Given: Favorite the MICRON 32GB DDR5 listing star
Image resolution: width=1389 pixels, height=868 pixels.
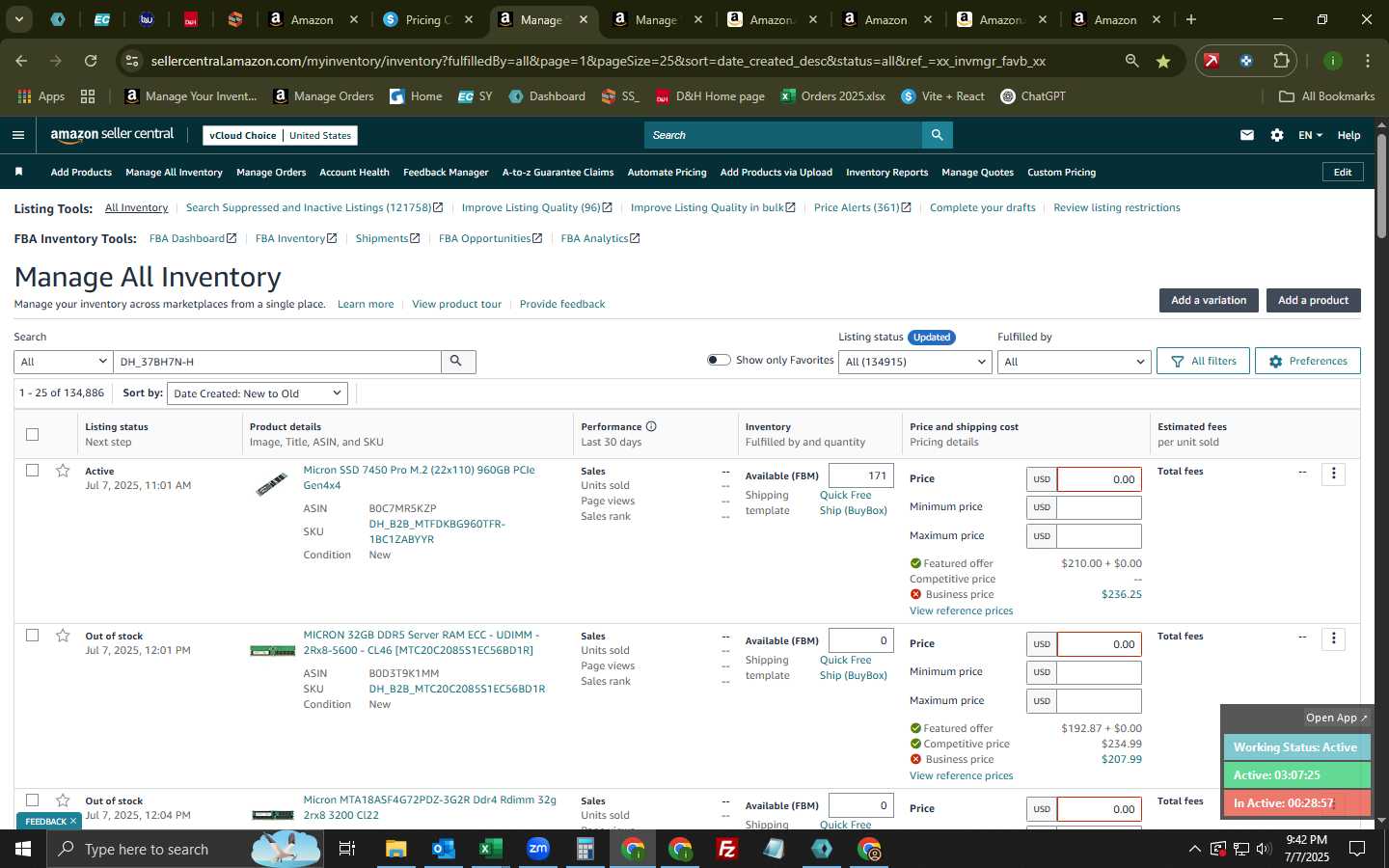Looking at the screenshot, I should [63, 636].
